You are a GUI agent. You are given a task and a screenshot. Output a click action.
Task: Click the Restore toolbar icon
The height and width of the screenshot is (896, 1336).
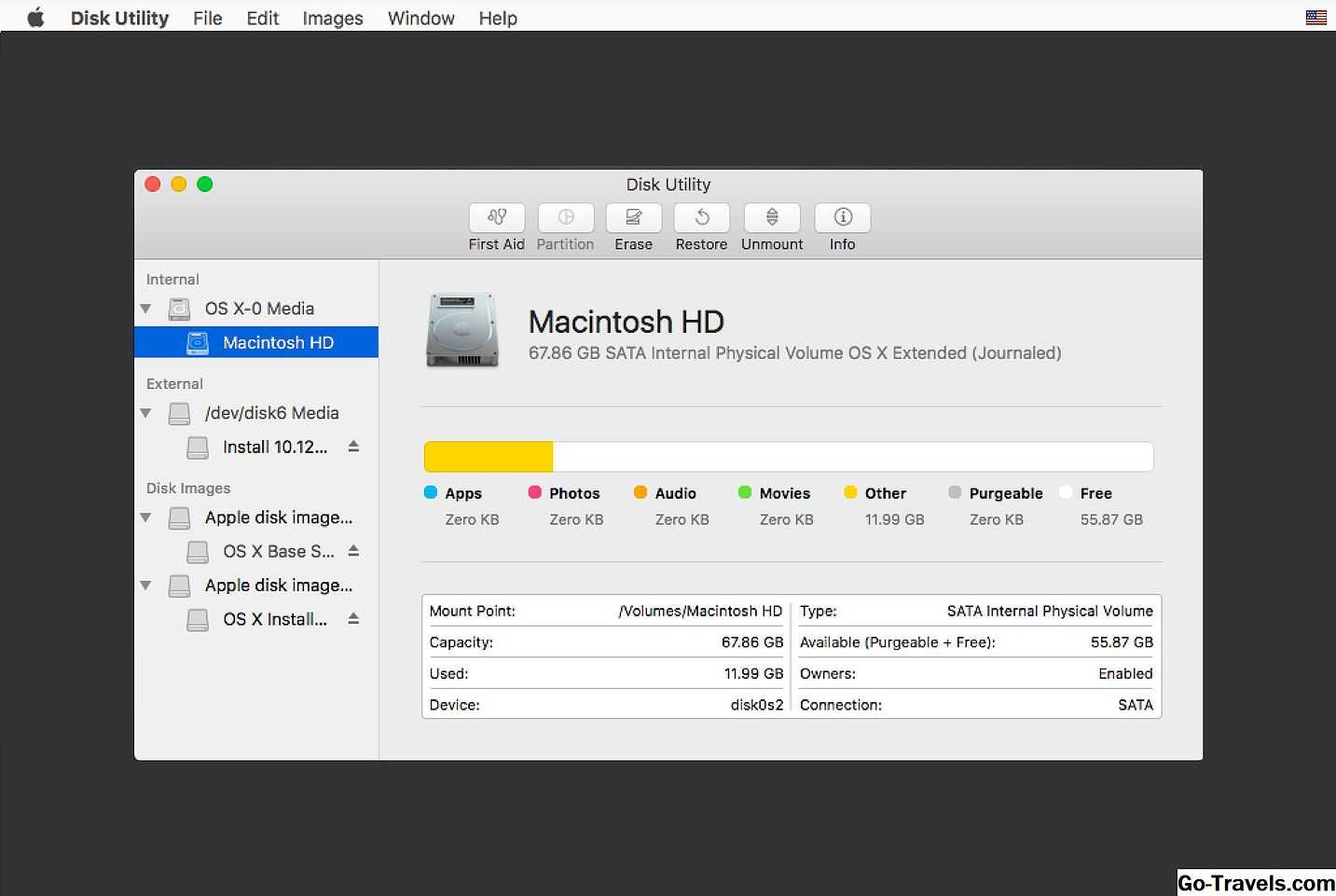point(701,218)
